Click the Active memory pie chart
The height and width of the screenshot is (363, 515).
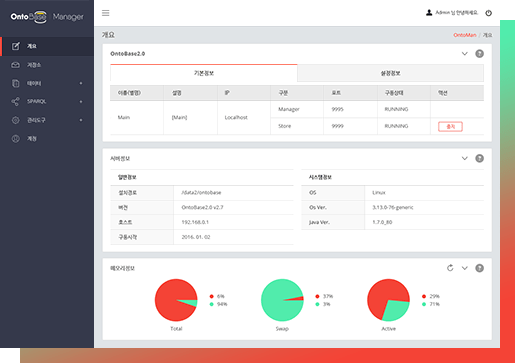tap(388, 300)
